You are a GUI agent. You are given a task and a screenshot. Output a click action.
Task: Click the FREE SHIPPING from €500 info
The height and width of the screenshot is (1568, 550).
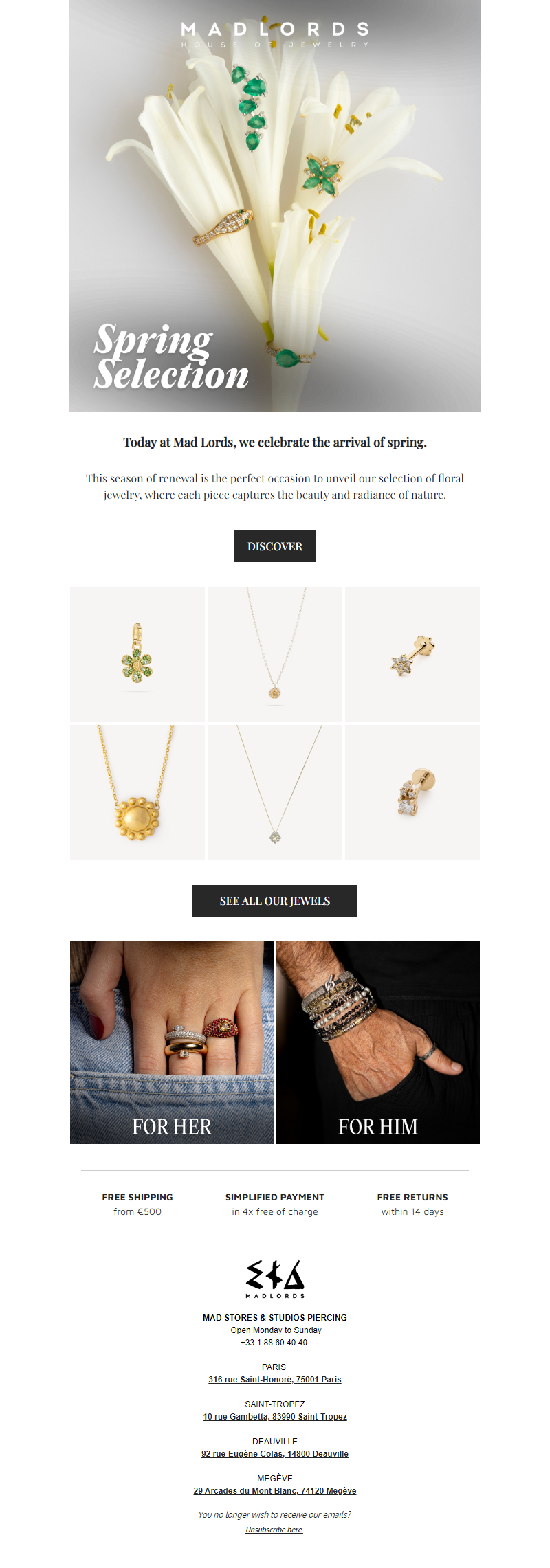click(137, 1204)
